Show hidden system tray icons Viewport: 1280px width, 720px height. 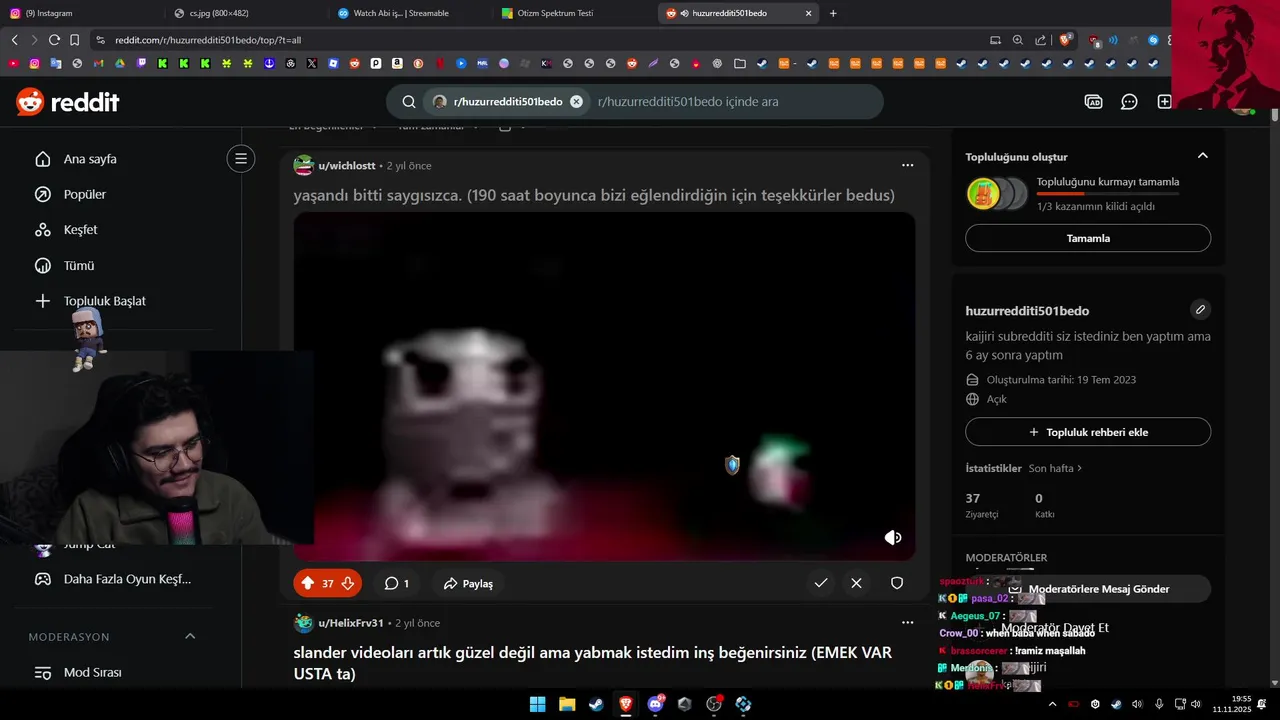[x=1052, y=704]
